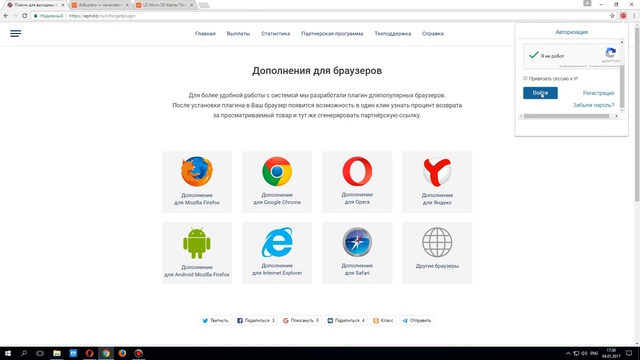Select the Mozilla Firefox add-on icon
Viewport: 640px width, 360px height.
(x=197, y=171)
